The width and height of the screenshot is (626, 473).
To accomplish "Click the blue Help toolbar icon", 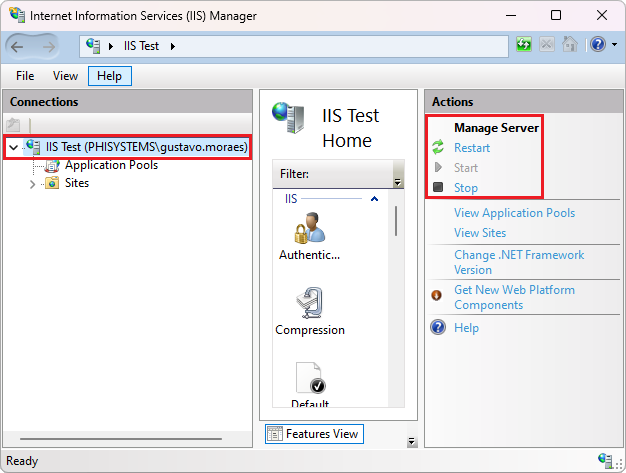I will click(x=598, y=44).
